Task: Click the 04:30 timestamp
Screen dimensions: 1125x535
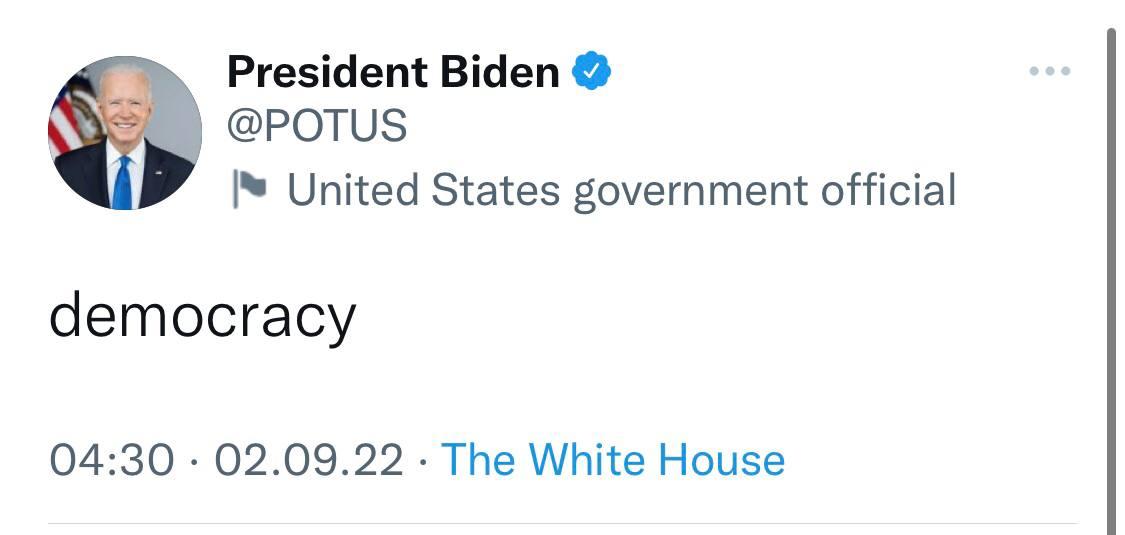Action: tap(110, 460)
